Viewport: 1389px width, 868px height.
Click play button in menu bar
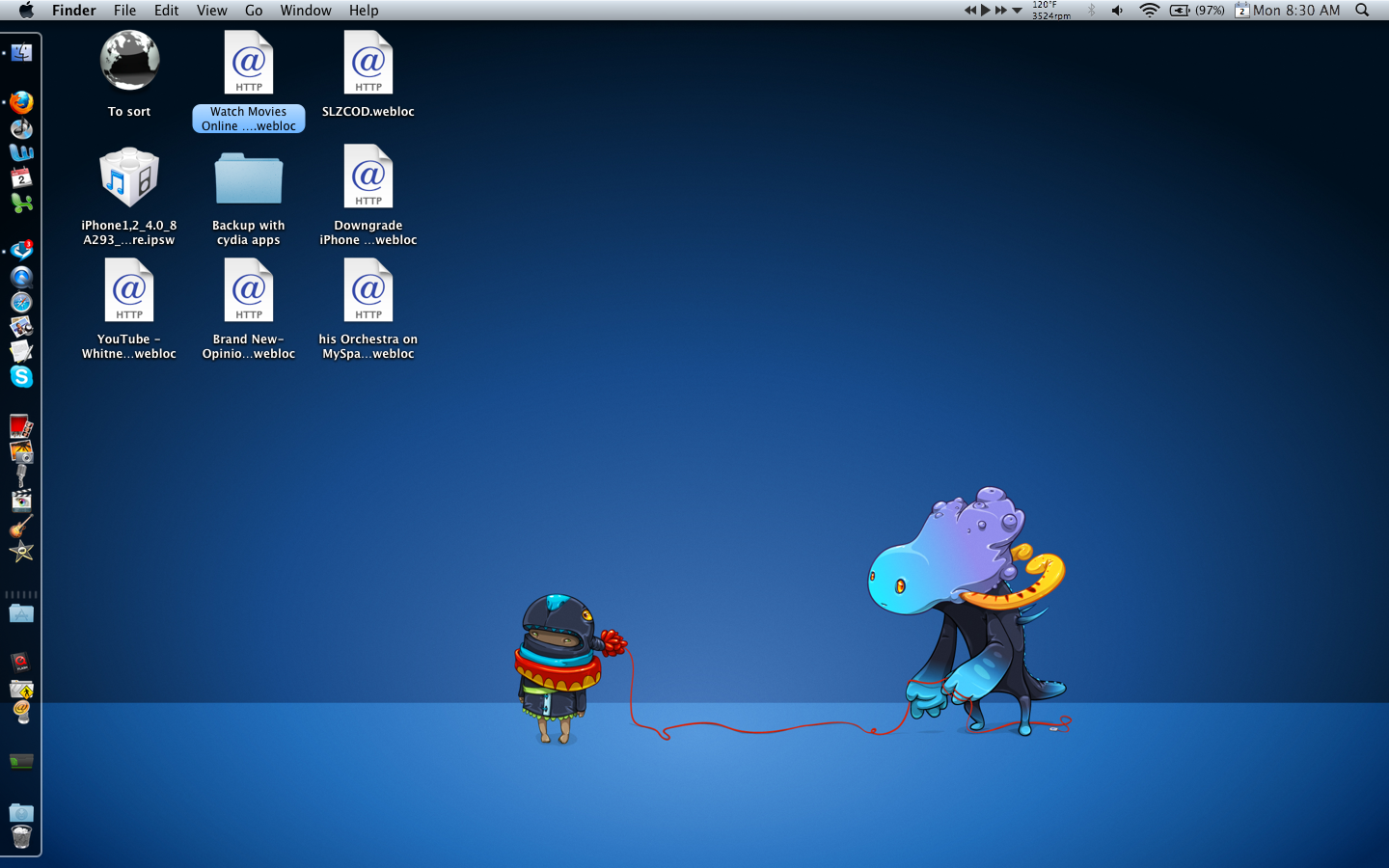986,10
